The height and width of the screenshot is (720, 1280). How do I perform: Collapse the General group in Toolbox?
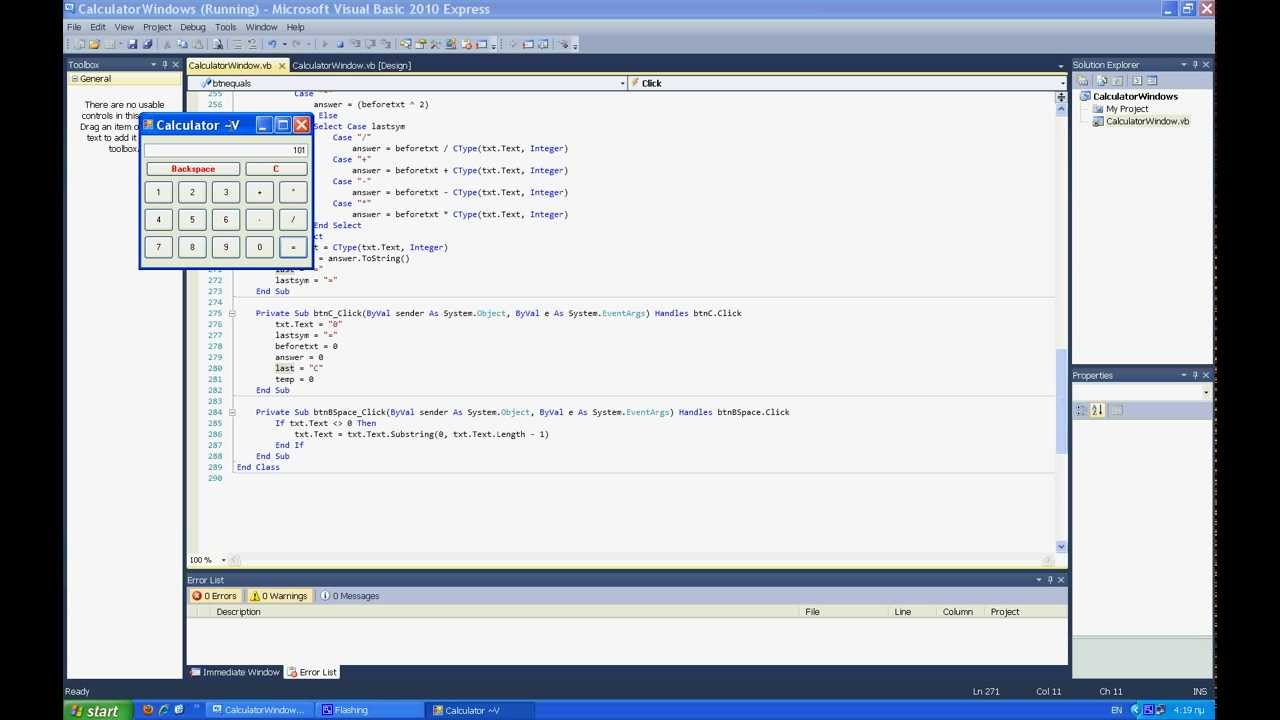74,79
